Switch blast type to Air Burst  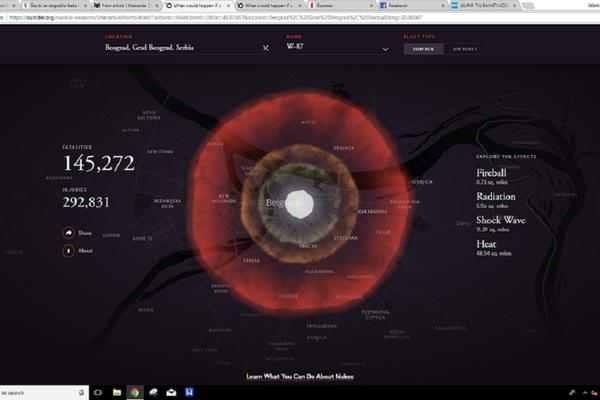(465, 47)
